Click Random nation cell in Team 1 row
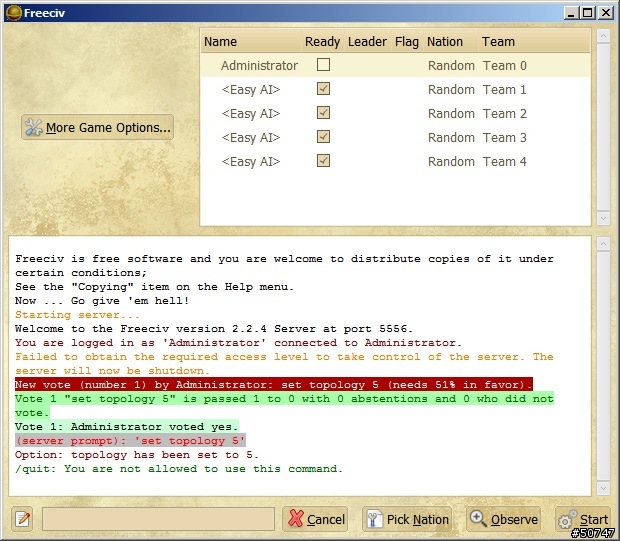Viewport: 620px width, 541px height. point(451,90)
